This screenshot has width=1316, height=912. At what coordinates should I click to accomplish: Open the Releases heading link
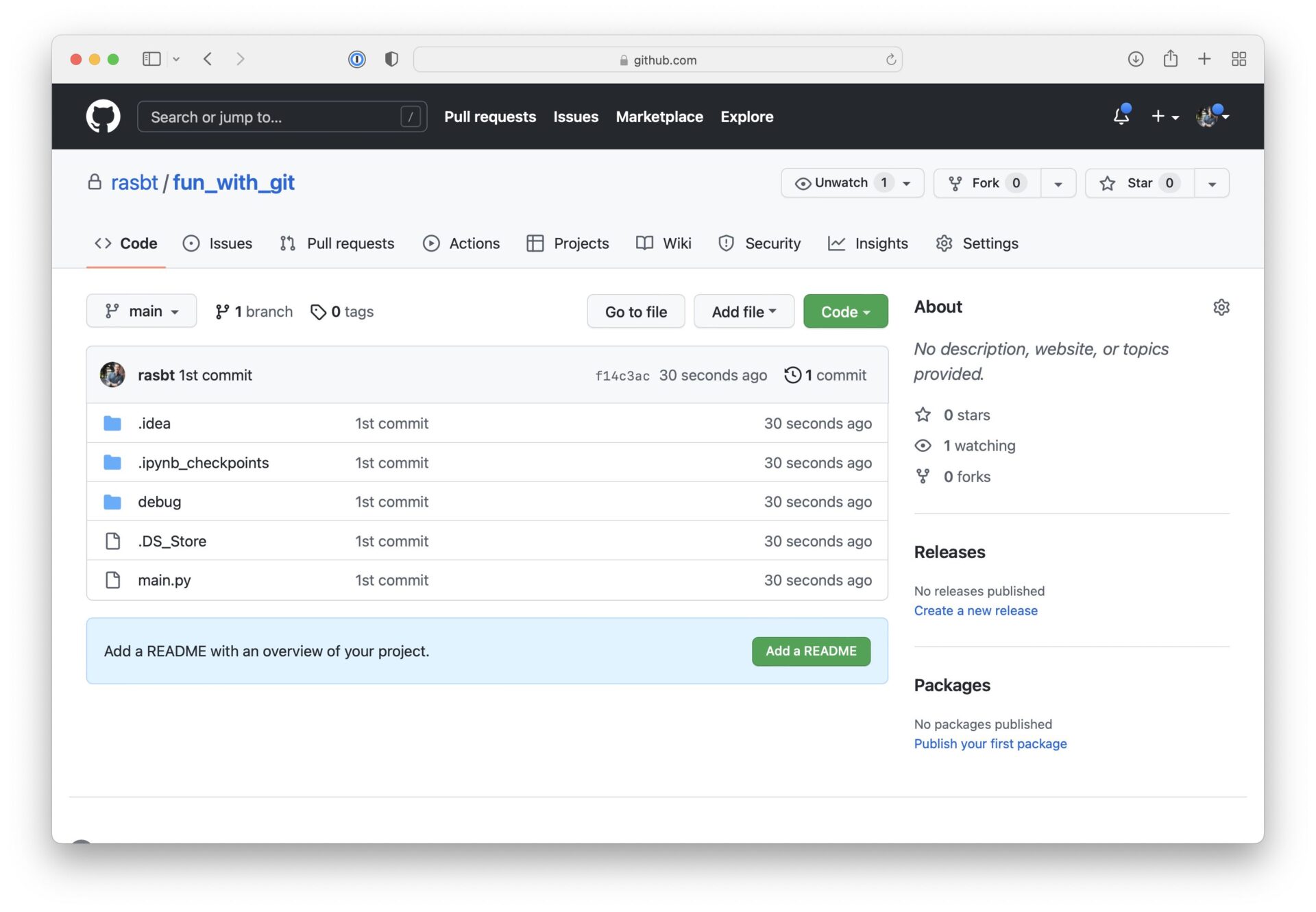[x=949, y=552]
